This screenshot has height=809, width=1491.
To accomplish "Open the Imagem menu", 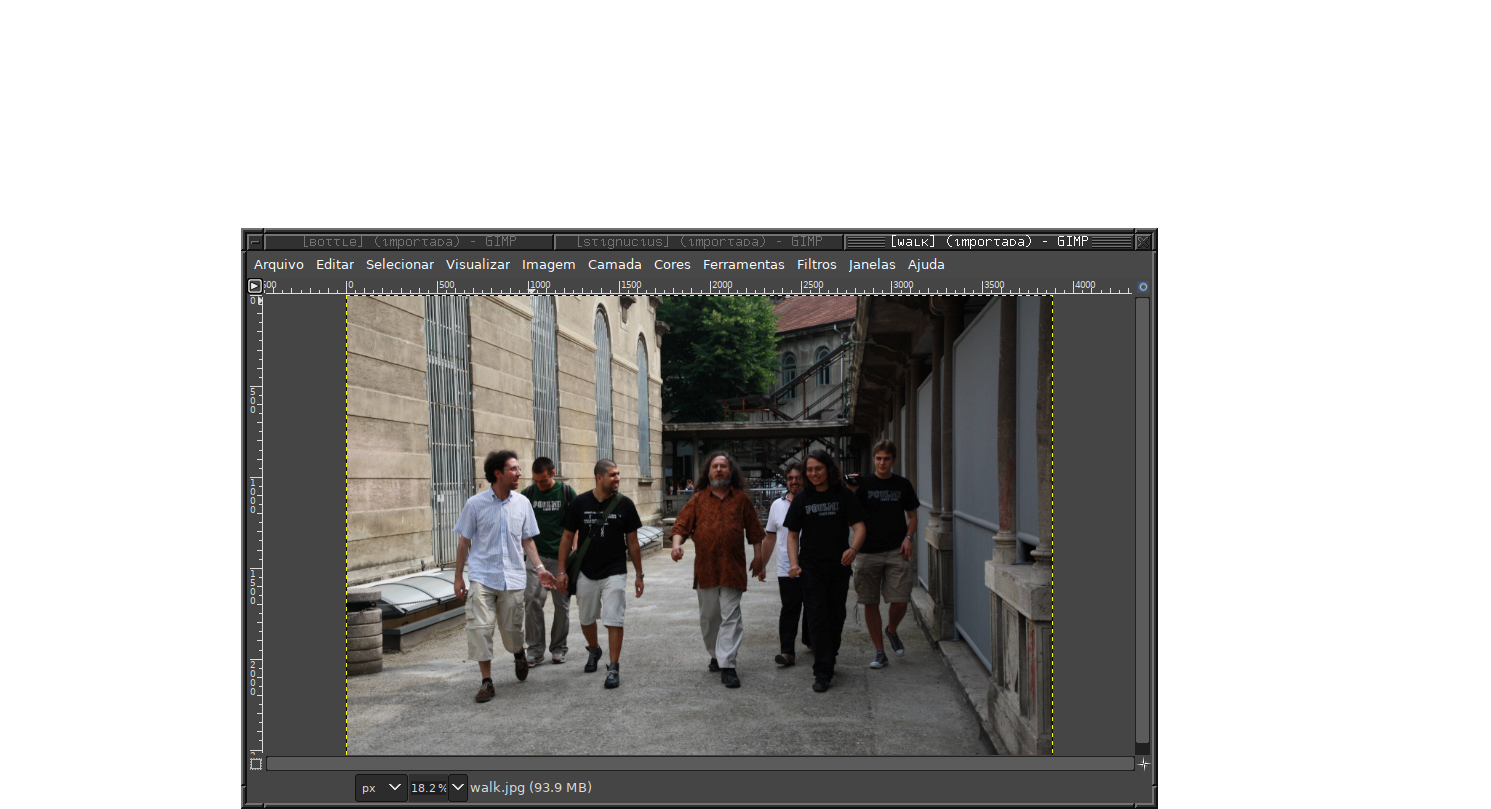I will (548, 265).
